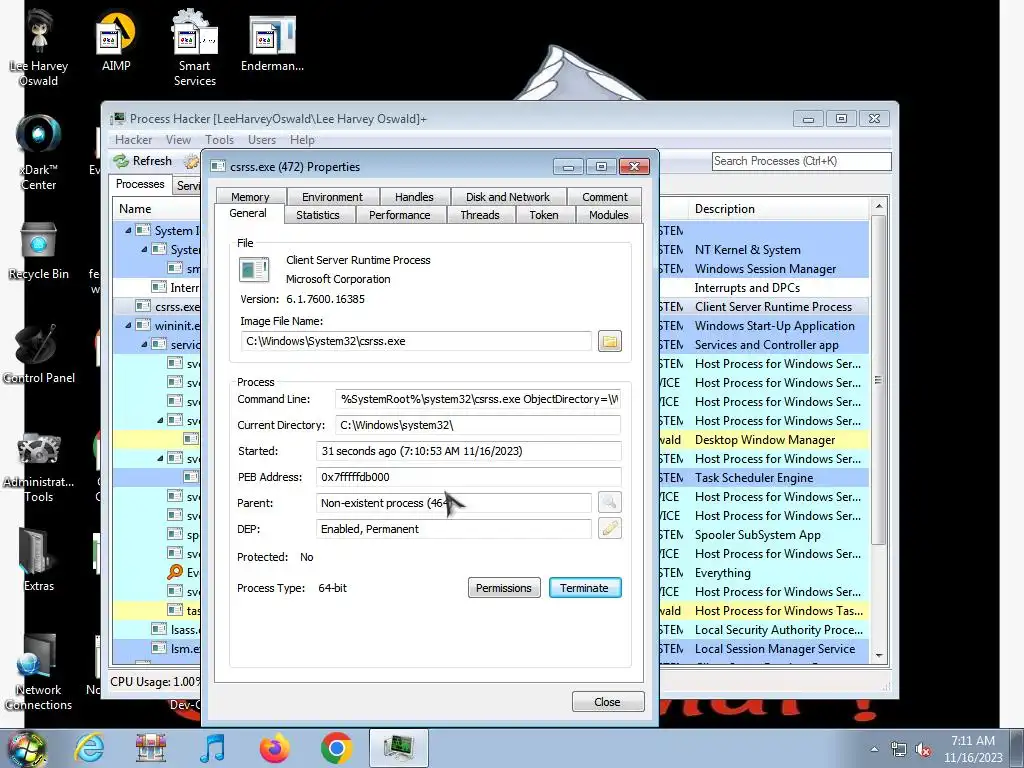Open the Help menu

(x=302, y=140)
